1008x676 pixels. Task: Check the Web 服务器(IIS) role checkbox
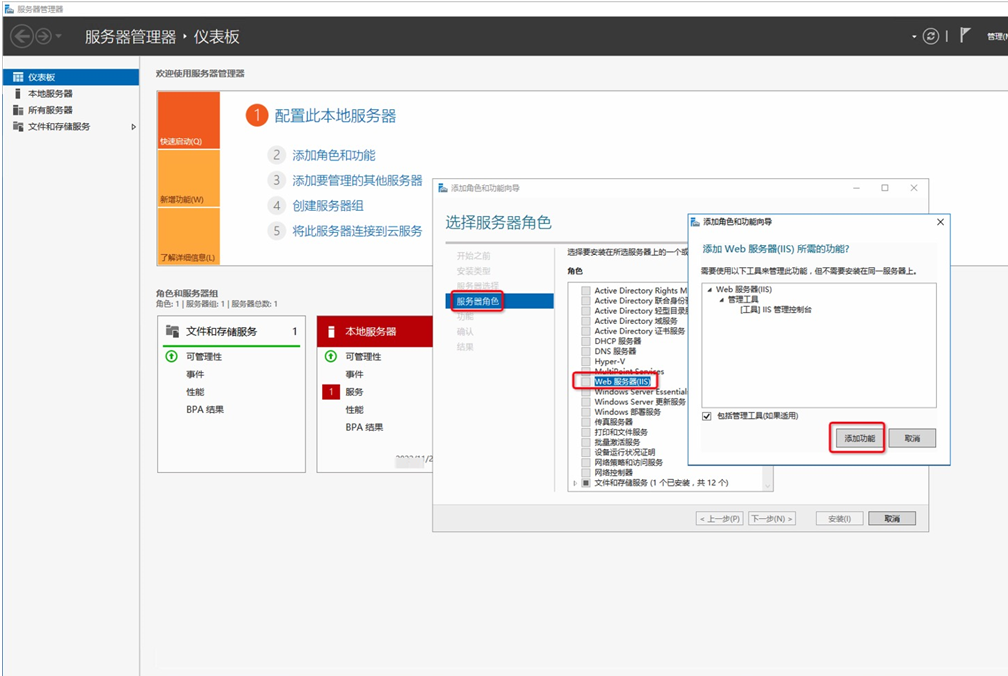[586, 381]
